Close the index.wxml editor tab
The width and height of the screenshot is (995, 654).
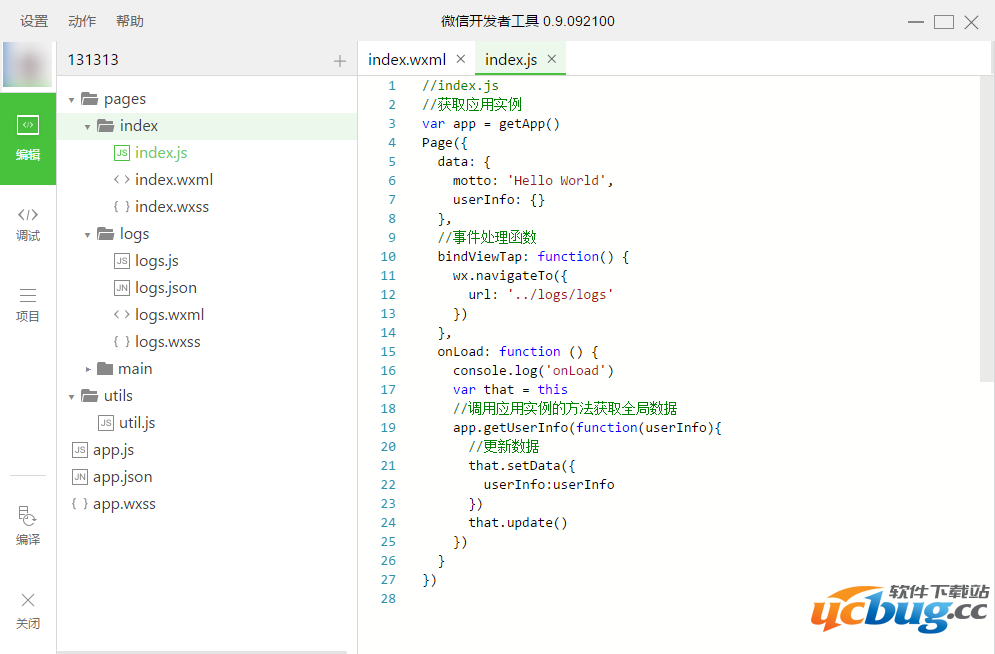click(460, 59)
